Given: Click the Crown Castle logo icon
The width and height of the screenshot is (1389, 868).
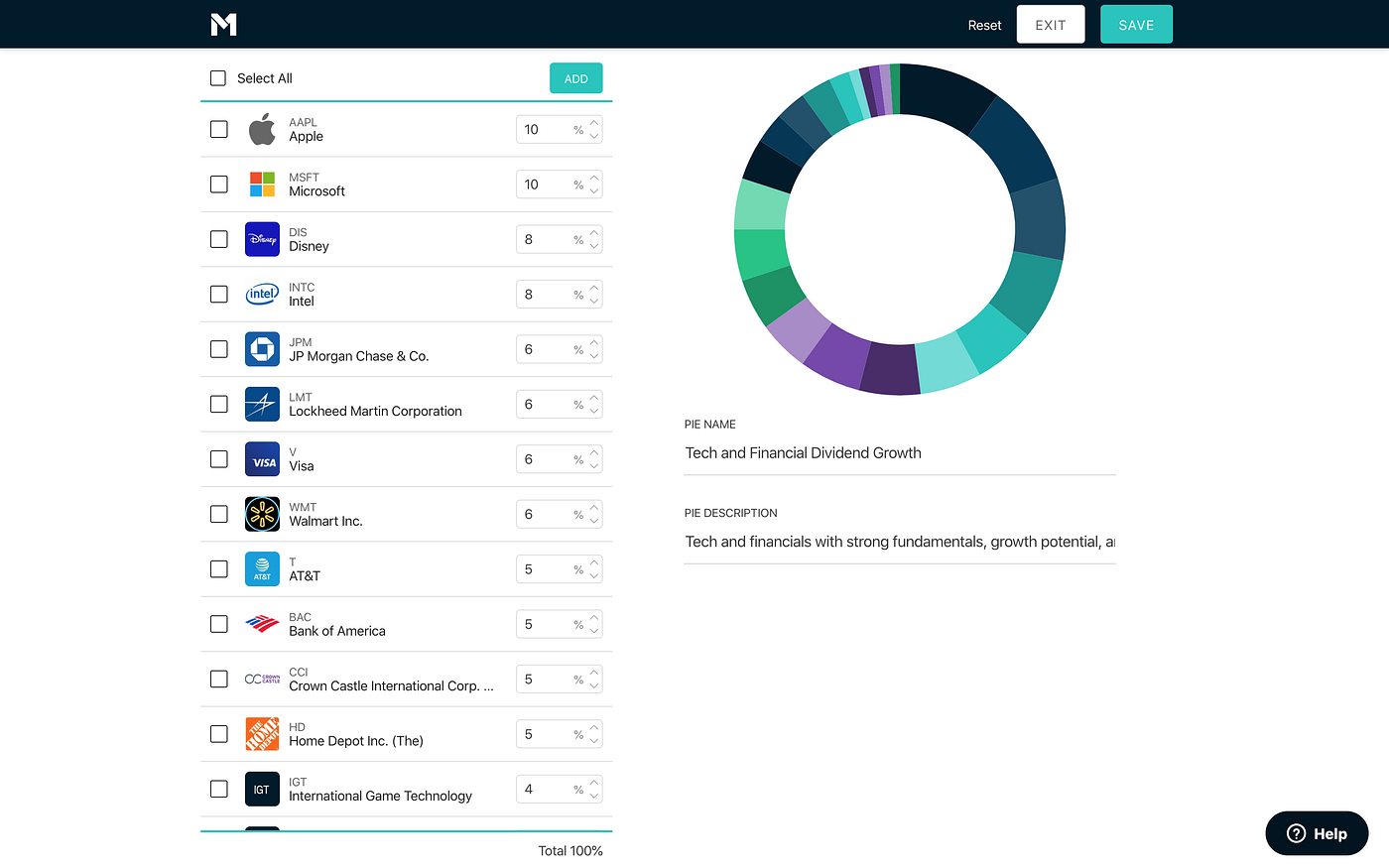Looking at the screenshot, I should click(x=262, y=680).
